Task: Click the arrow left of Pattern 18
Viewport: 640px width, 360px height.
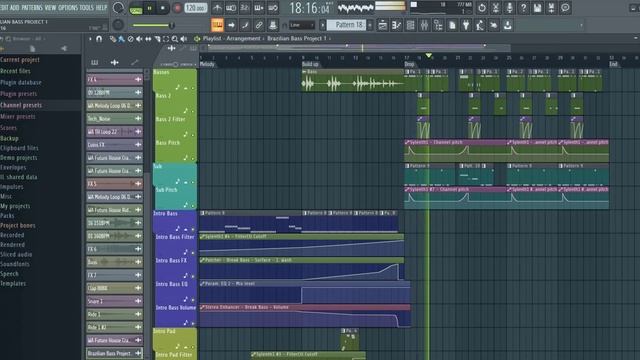Action: click(x=322, y=25)
